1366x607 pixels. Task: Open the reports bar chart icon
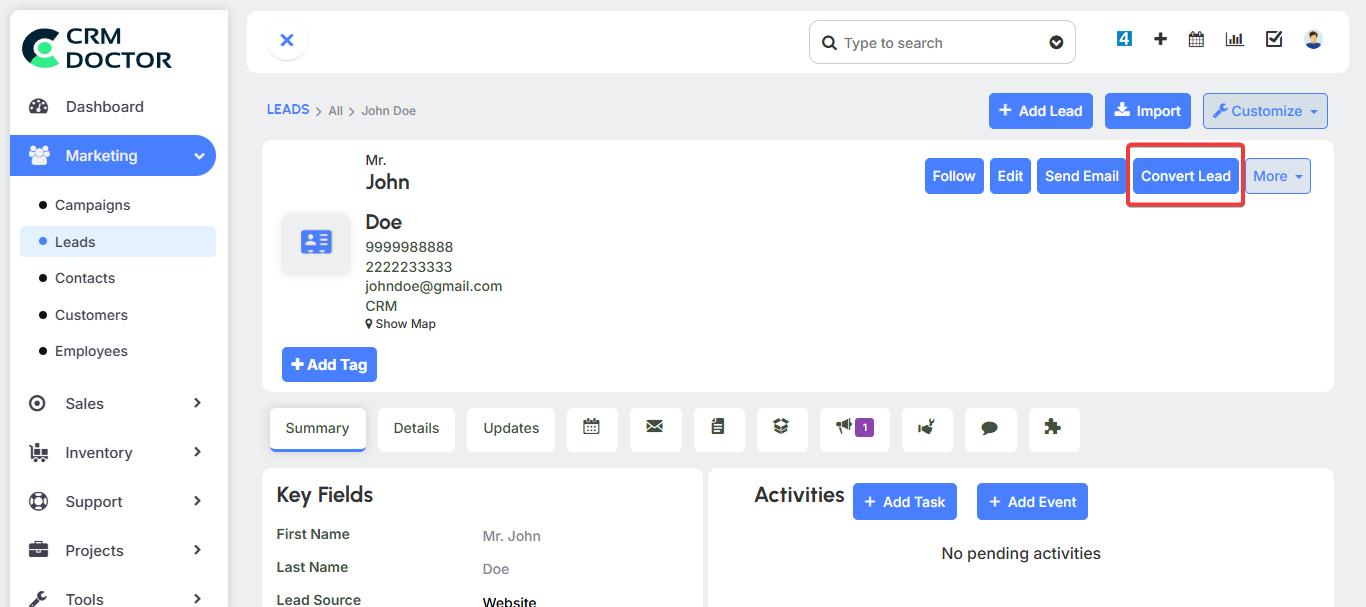(x=1235, y=39)
